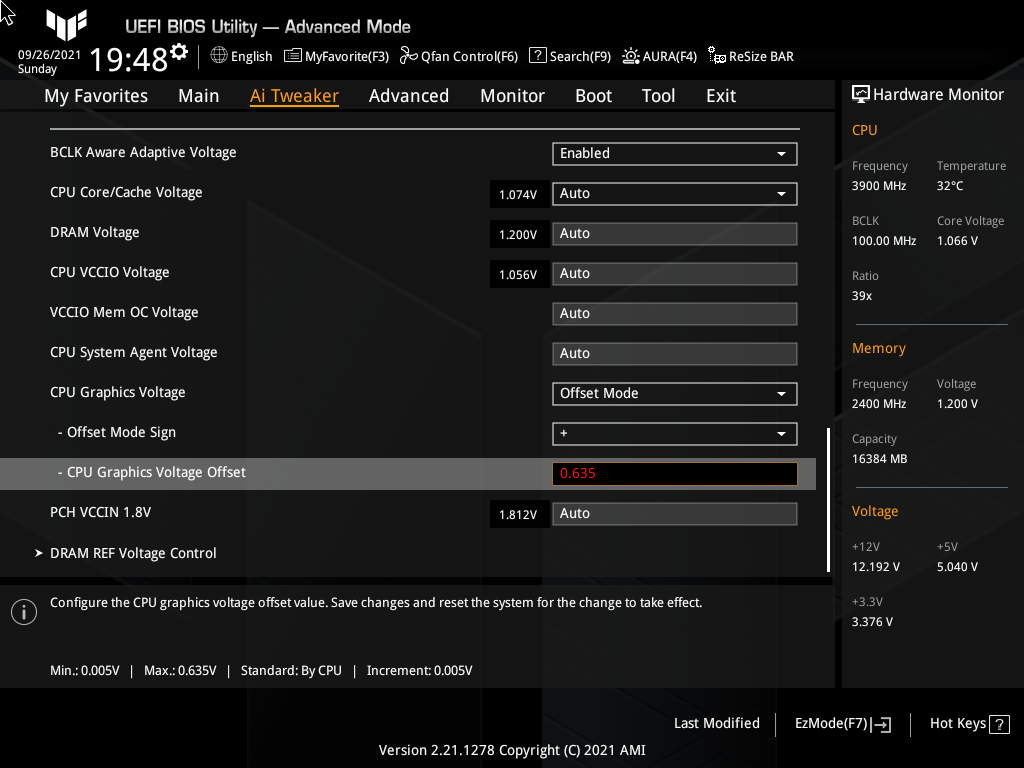Change the BIOS language from English
The height and width of the screenshot is (768, 1024).
pos(240,56)
